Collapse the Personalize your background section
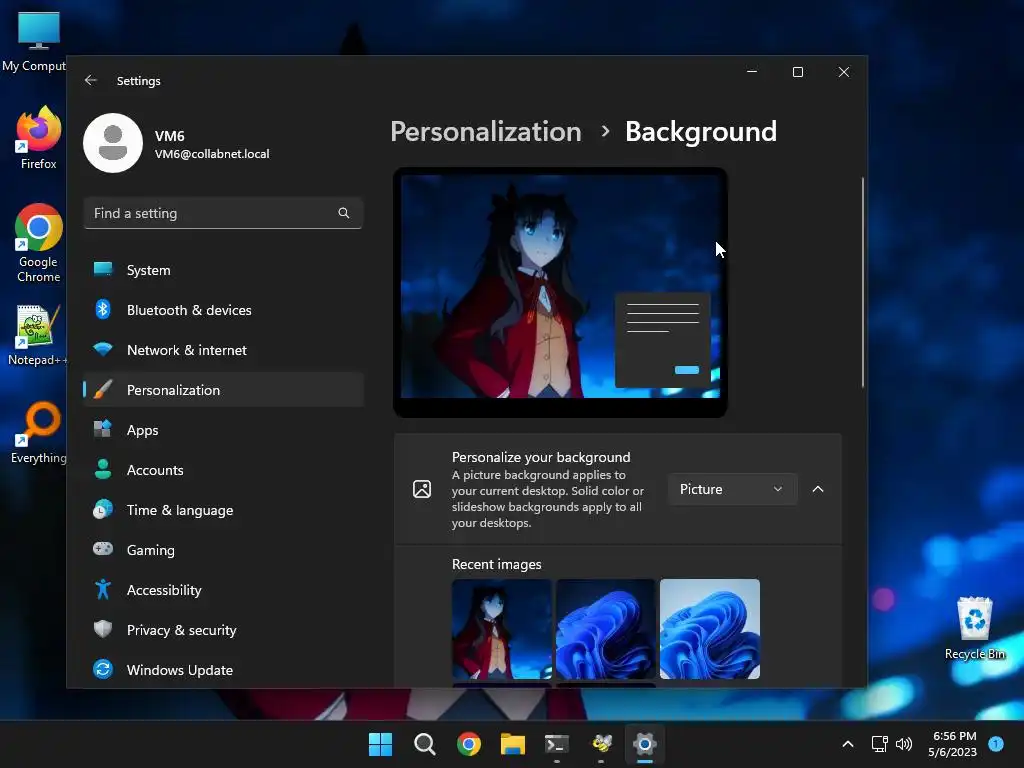The width and height of the screenshot is (1024, 768). point(818,489)
